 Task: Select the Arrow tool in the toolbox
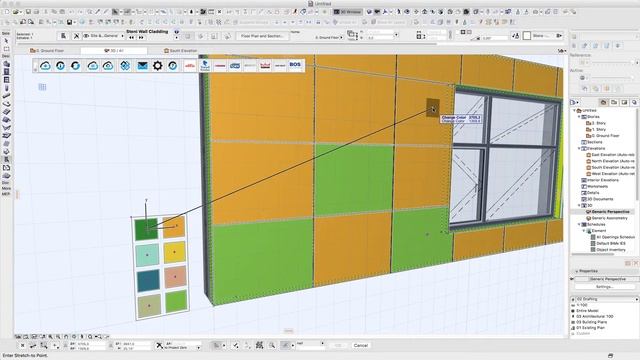[6, 41]
